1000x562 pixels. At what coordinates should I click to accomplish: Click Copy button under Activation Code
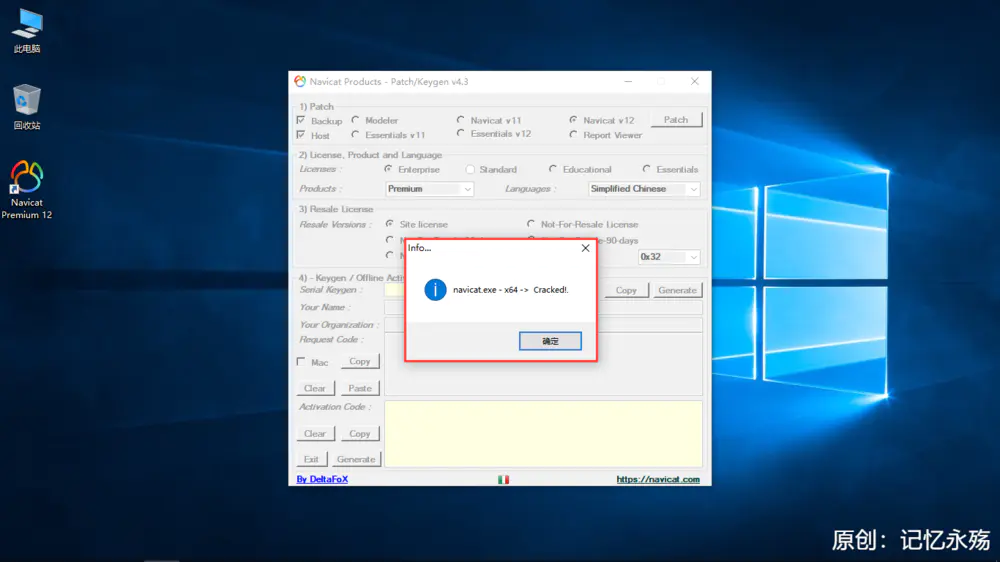tap(360, 433)
